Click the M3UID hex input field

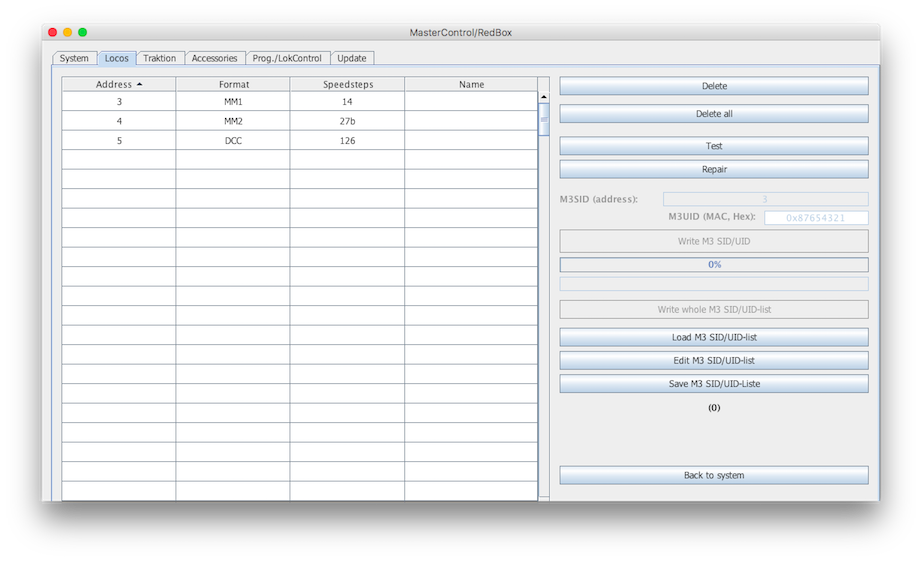click(816, 218)
